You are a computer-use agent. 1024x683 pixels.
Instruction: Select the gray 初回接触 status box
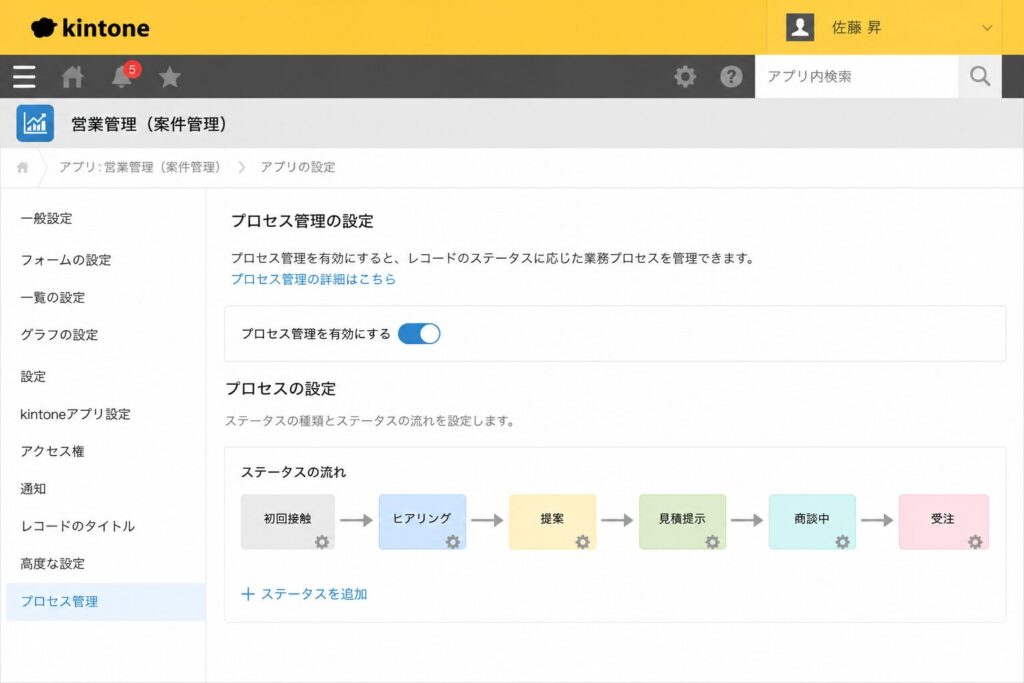(x=287, y=521)
